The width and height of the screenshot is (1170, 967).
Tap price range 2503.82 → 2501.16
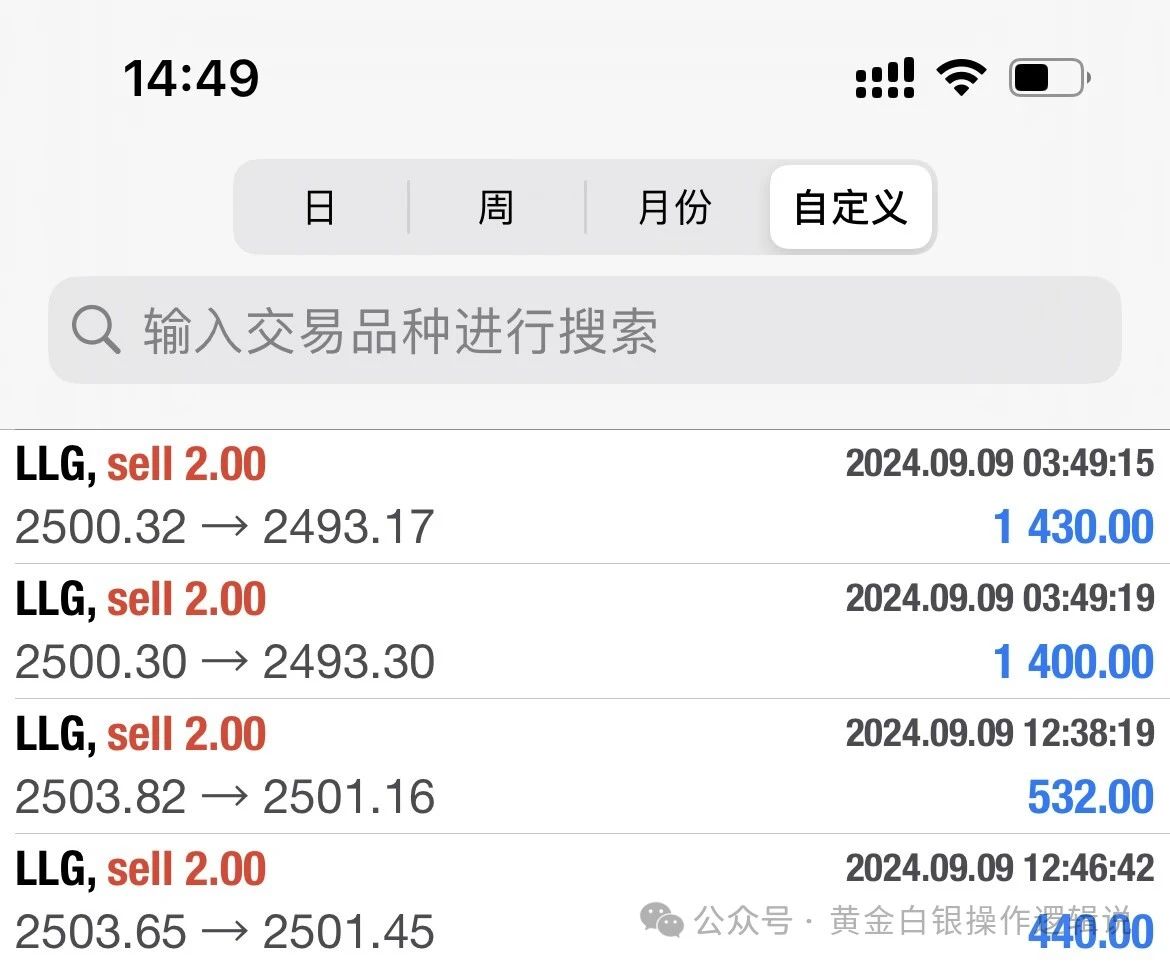pyautogui.click(x=225, y=797)
